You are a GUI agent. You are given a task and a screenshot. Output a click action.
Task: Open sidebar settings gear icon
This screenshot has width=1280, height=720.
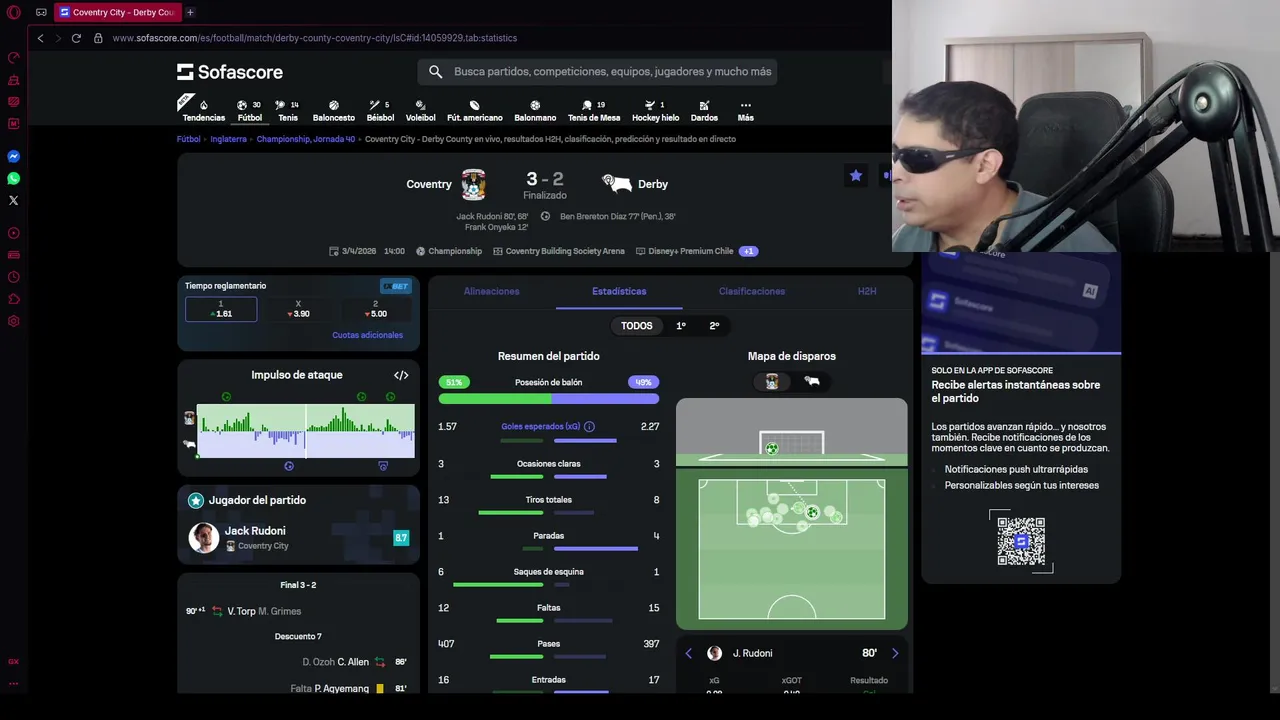coord(13,321)
